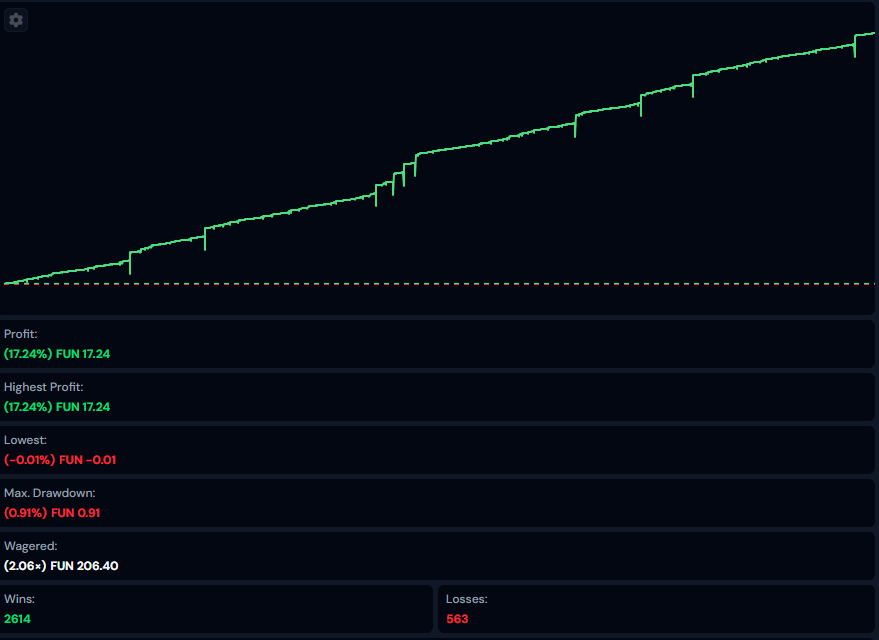This screenshot has width=879, height=640.
Task: Click the chart's starting point on the baseline
Action: coord(6,283)
